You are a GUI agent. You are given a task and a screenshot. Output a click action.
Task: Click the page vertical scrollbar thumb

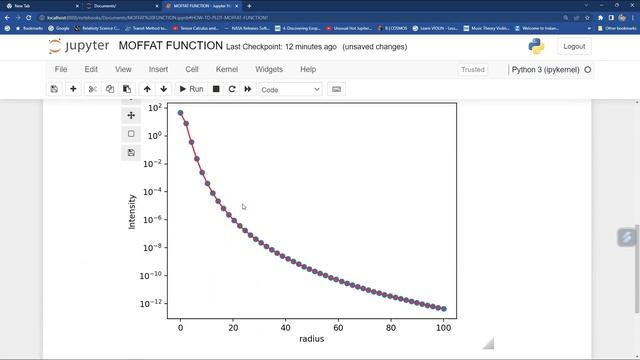point(637,268)
